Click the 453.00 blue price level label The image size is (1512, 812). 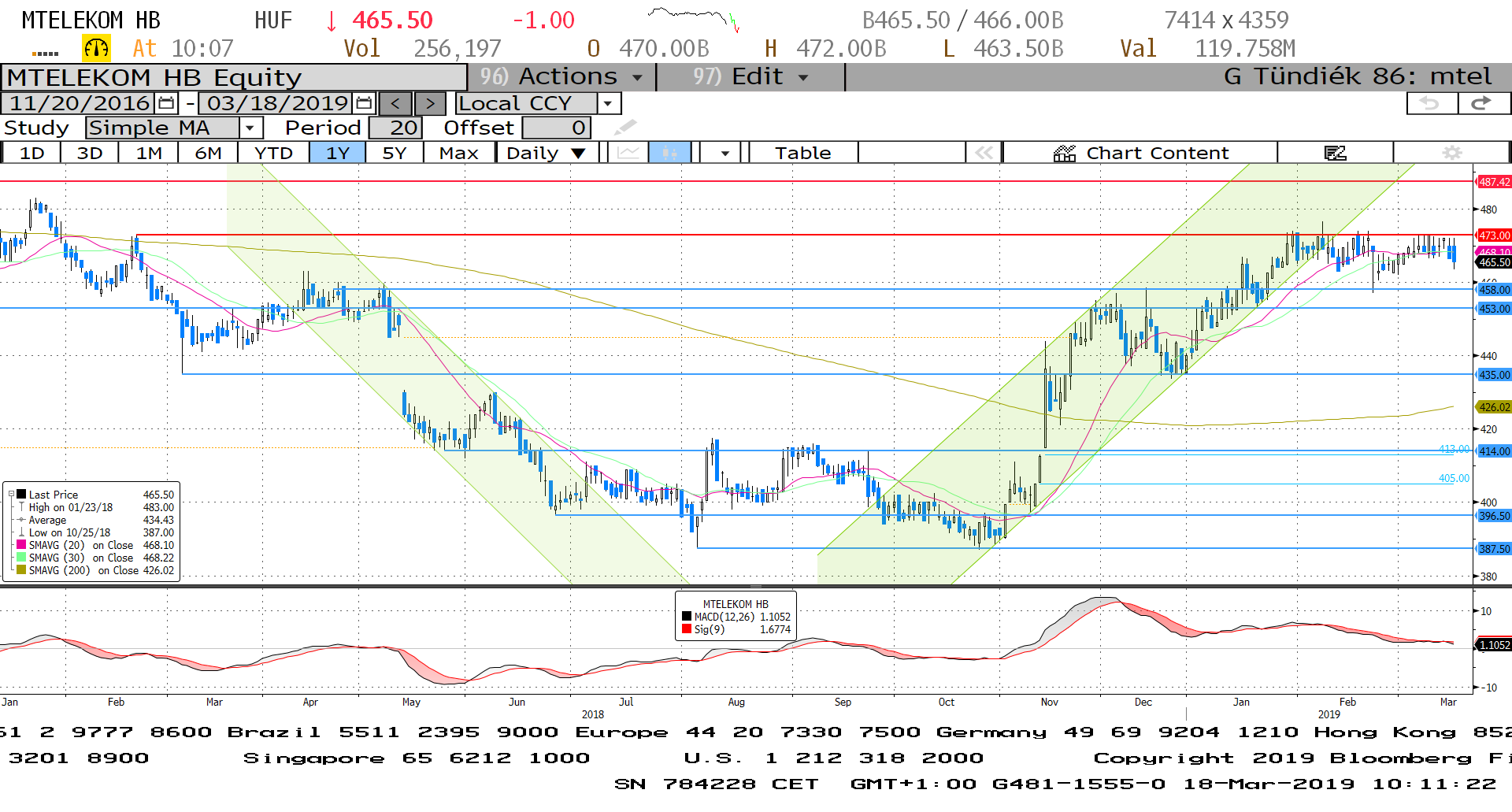point(1494,309)
